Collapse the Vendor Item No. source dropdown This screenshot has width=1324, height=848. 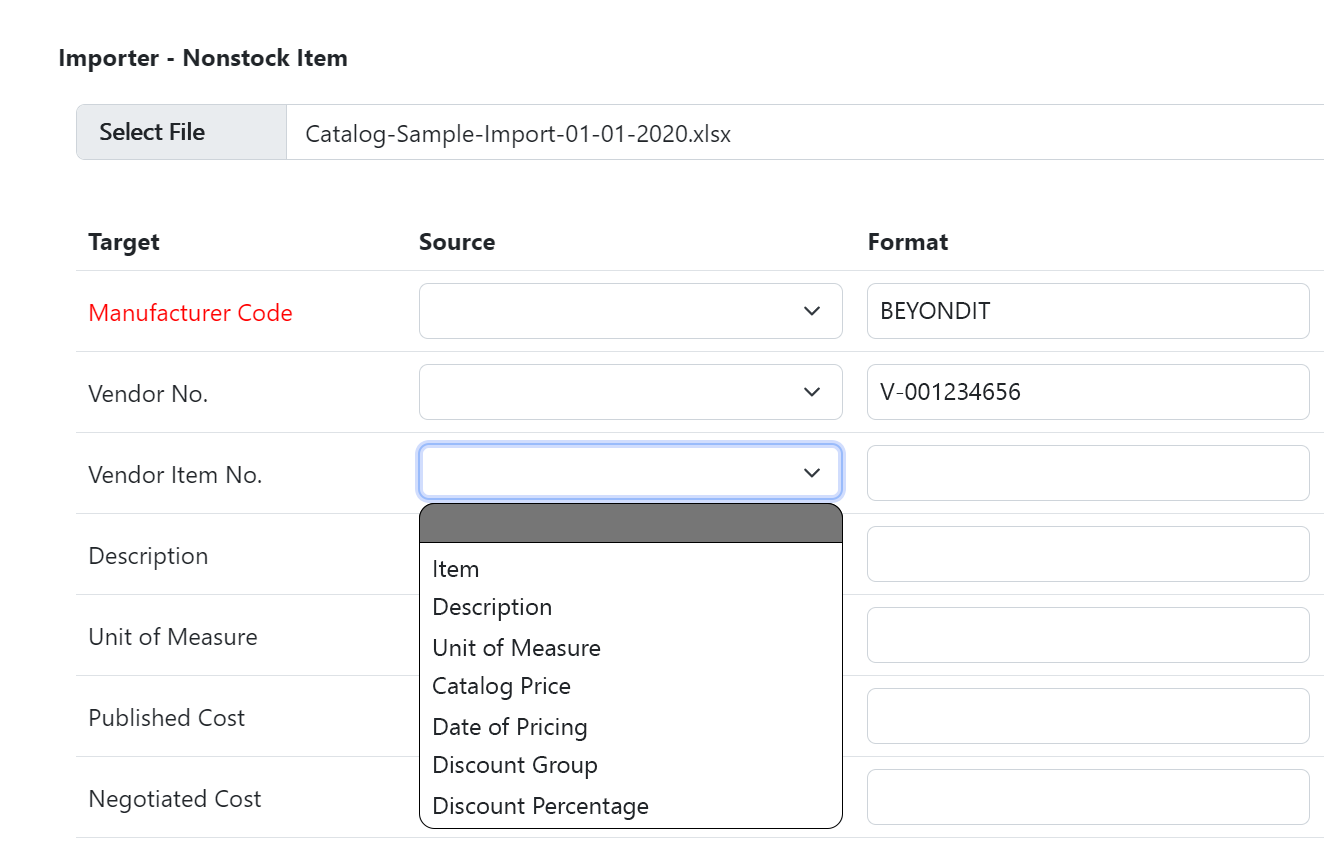click(x=630, y=472)
